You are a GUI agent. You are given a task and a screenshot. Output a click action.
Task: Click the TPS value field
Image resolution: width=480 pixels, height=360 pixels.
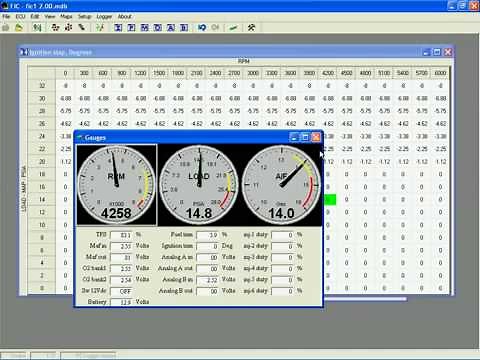(121, 235)
